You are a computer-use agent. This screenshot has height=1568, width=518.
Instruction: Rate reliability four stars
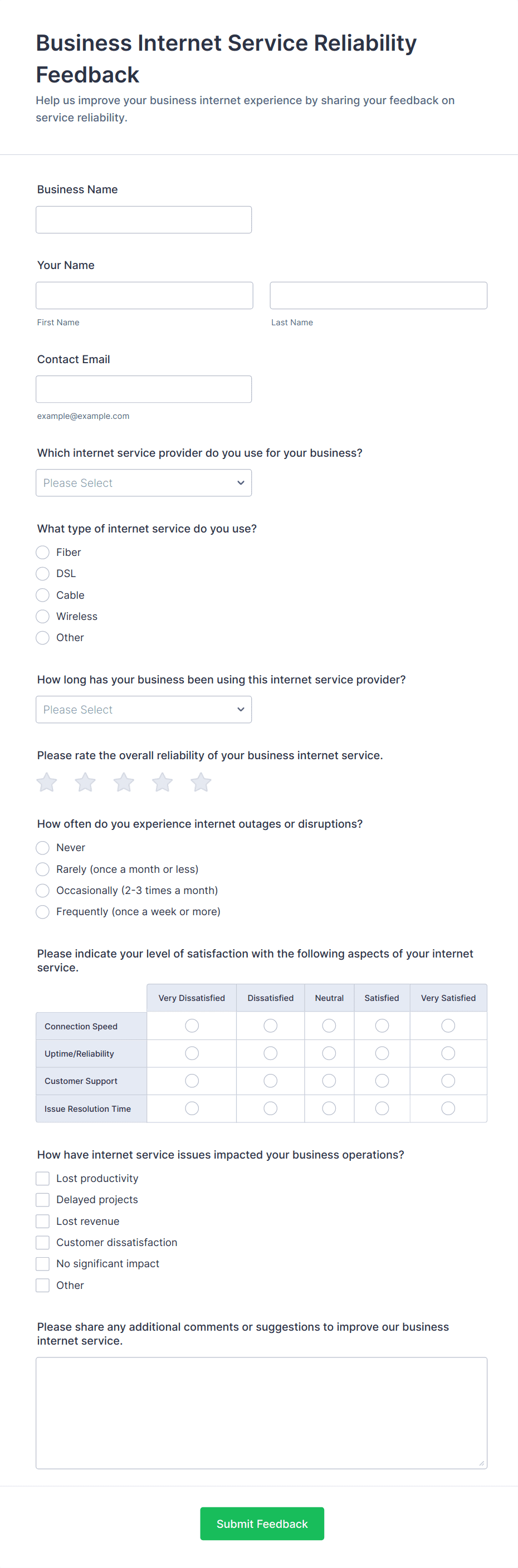(x=163, y=782)
